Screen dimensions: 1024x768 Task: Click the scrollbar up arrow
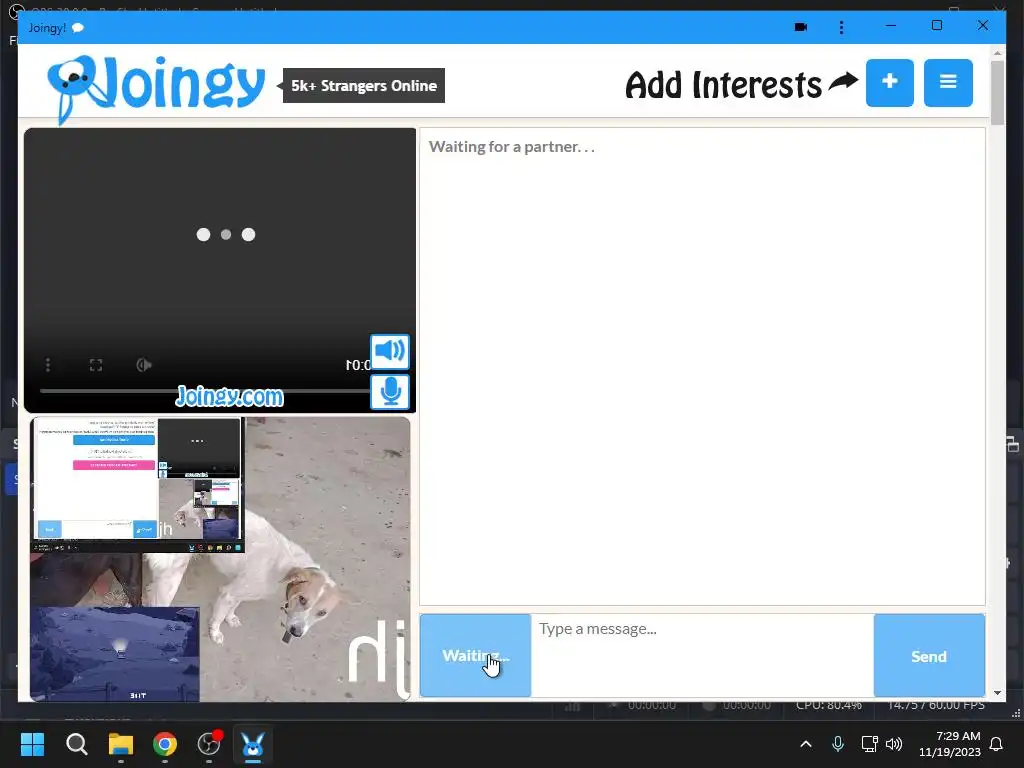[997, 52]
